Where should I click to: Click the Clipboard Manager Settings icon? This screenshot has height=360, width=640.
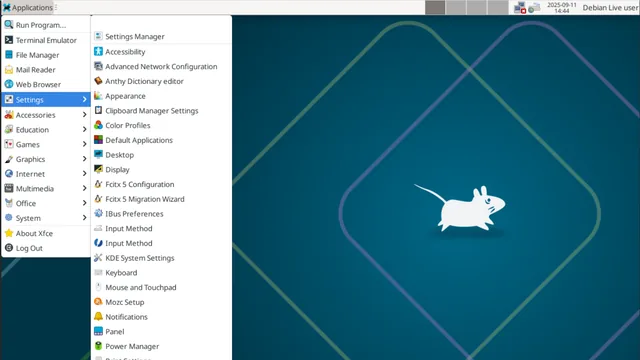(x=98, y=110)
